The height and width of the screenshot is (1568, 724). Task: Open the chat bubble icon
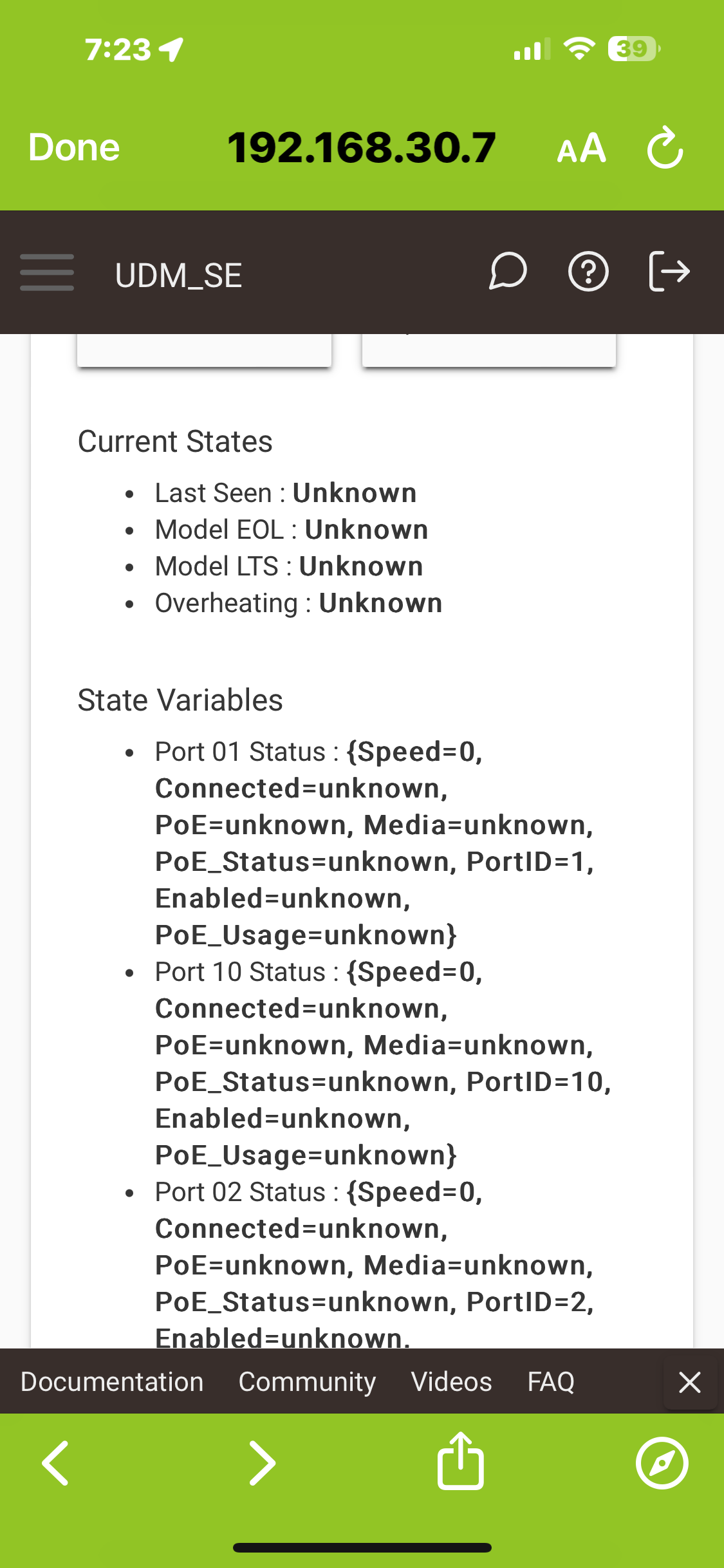point(508,272)
